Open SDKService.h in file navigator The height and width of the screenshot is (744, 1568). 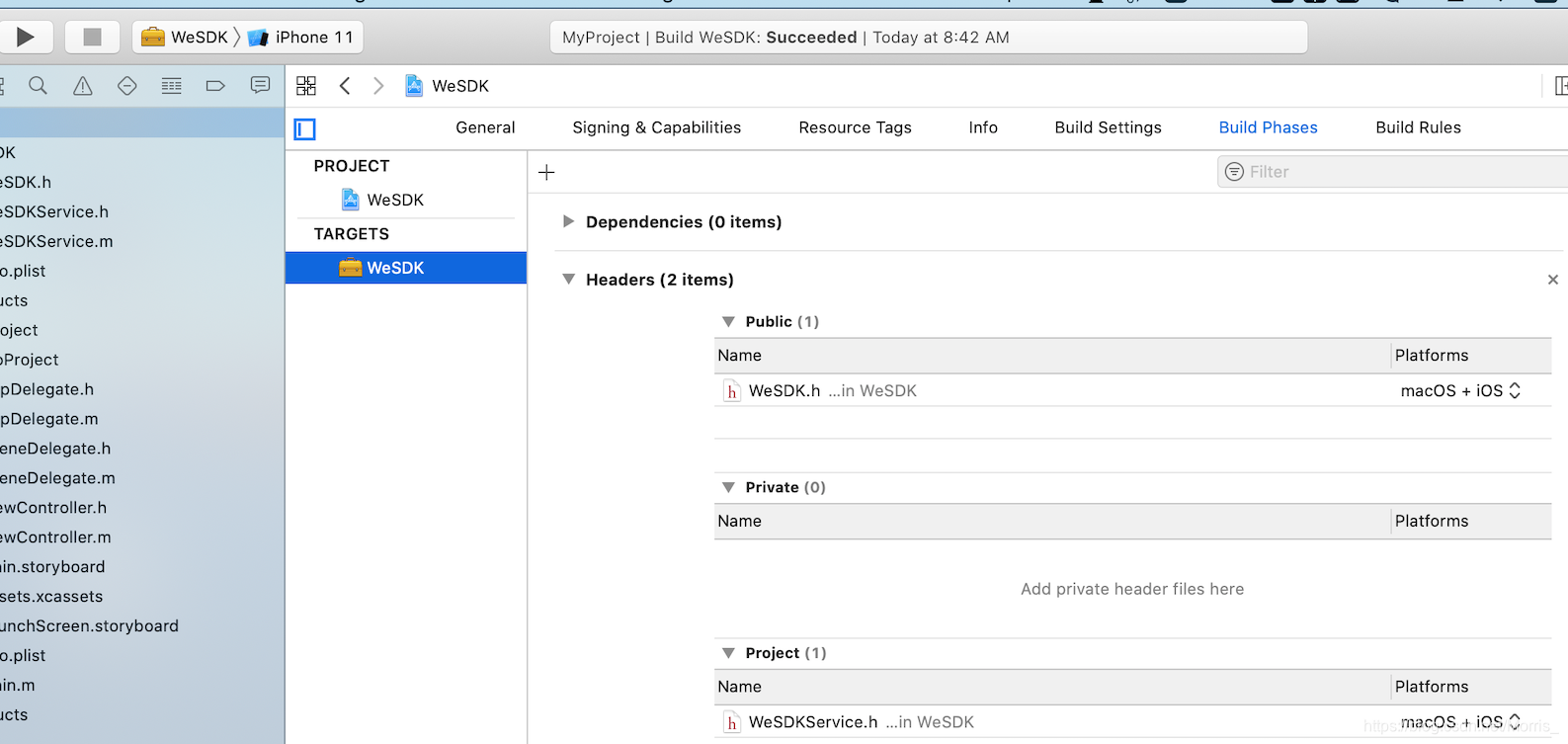pyautogui.click(x=54, y=211)
